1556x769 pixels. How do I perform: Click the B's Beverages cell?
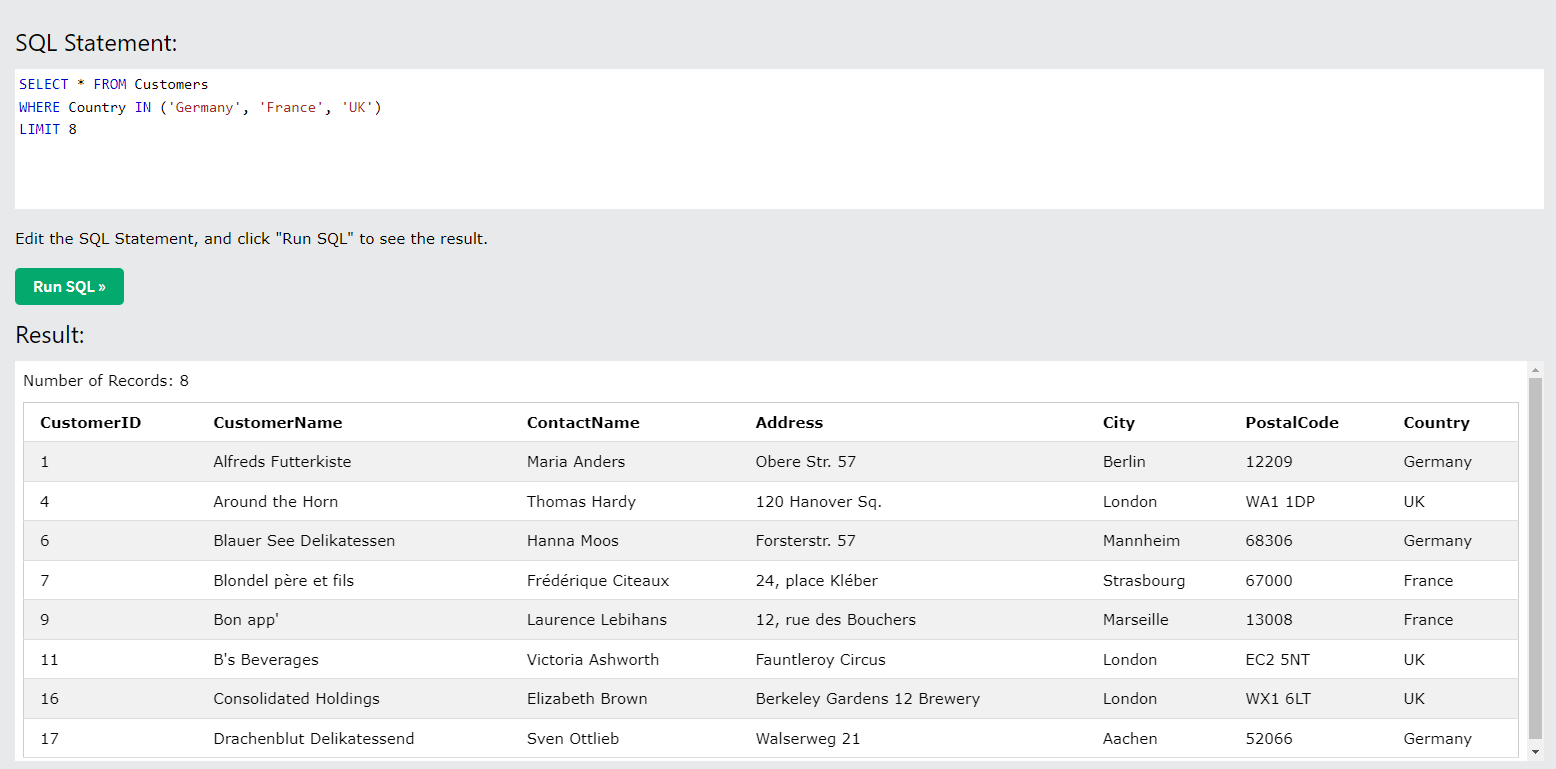point(266,659)
